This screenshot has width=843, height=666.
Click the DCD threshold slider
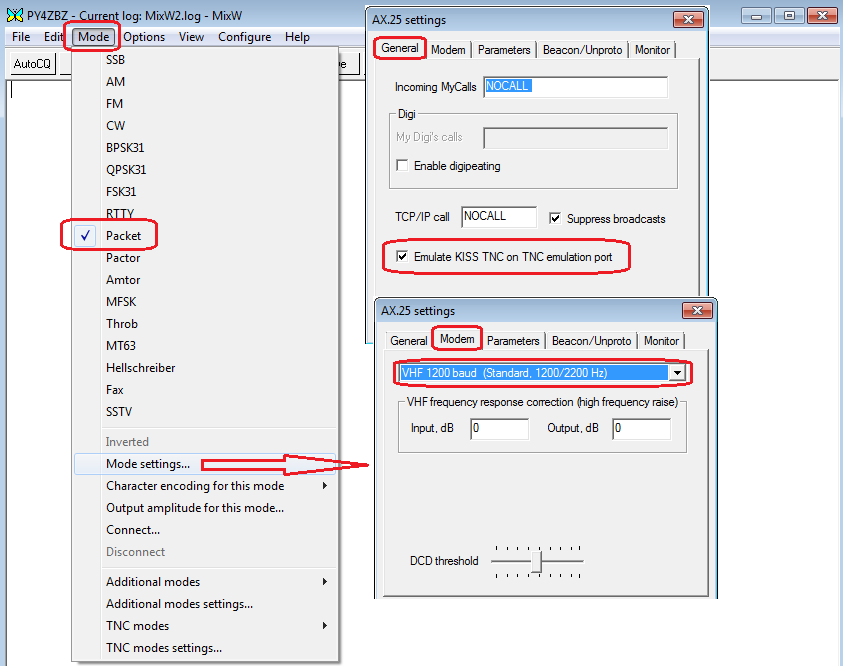tap(537, 562)
